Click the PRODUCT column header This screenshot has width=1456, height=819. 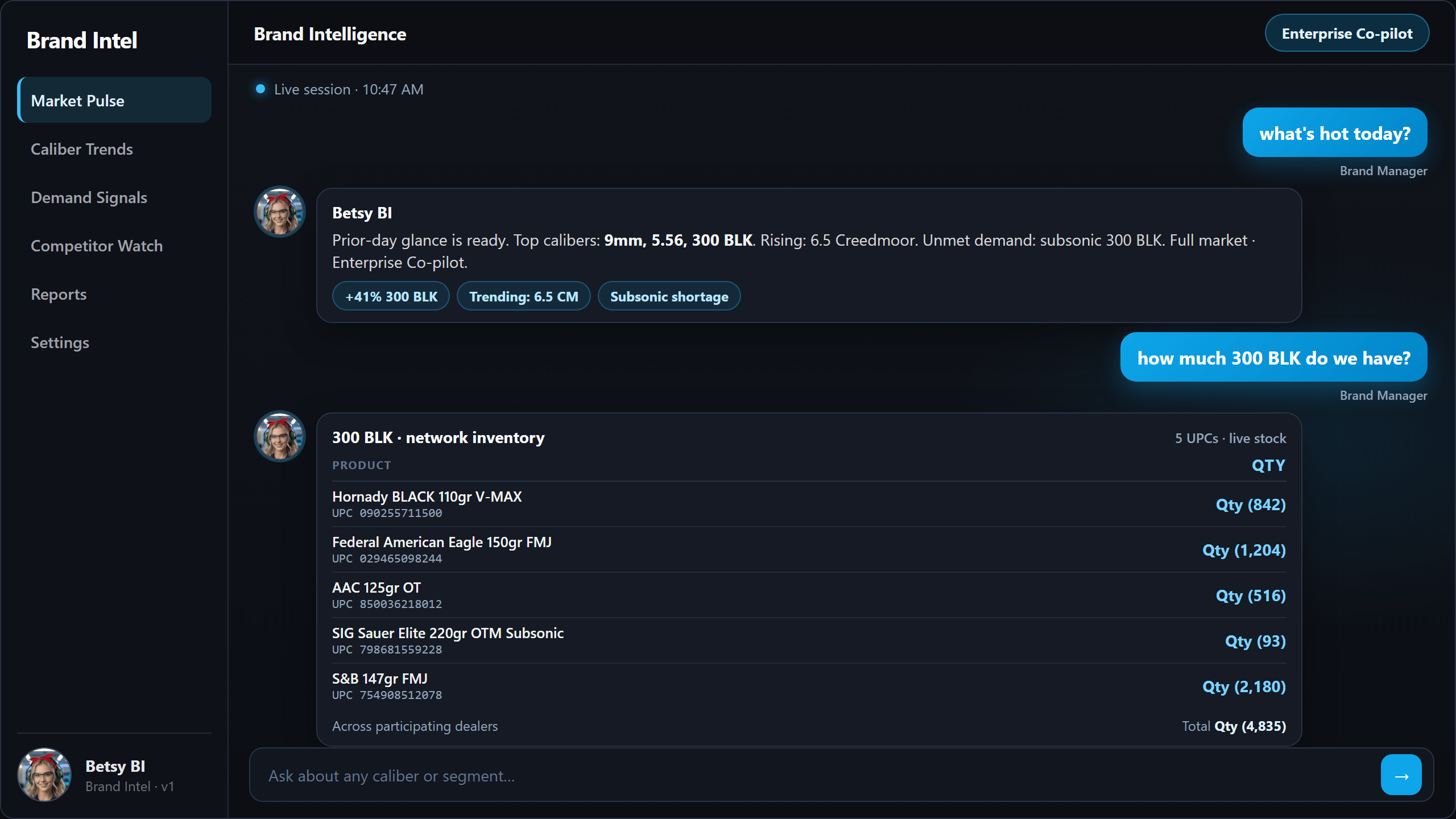click(362, 465)
